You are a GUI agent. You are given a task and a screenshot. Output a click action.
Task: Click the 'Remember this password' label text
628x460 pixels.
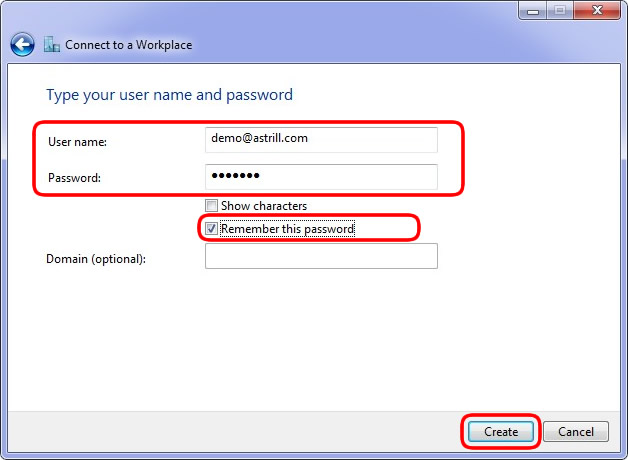(x=288, y=229)
